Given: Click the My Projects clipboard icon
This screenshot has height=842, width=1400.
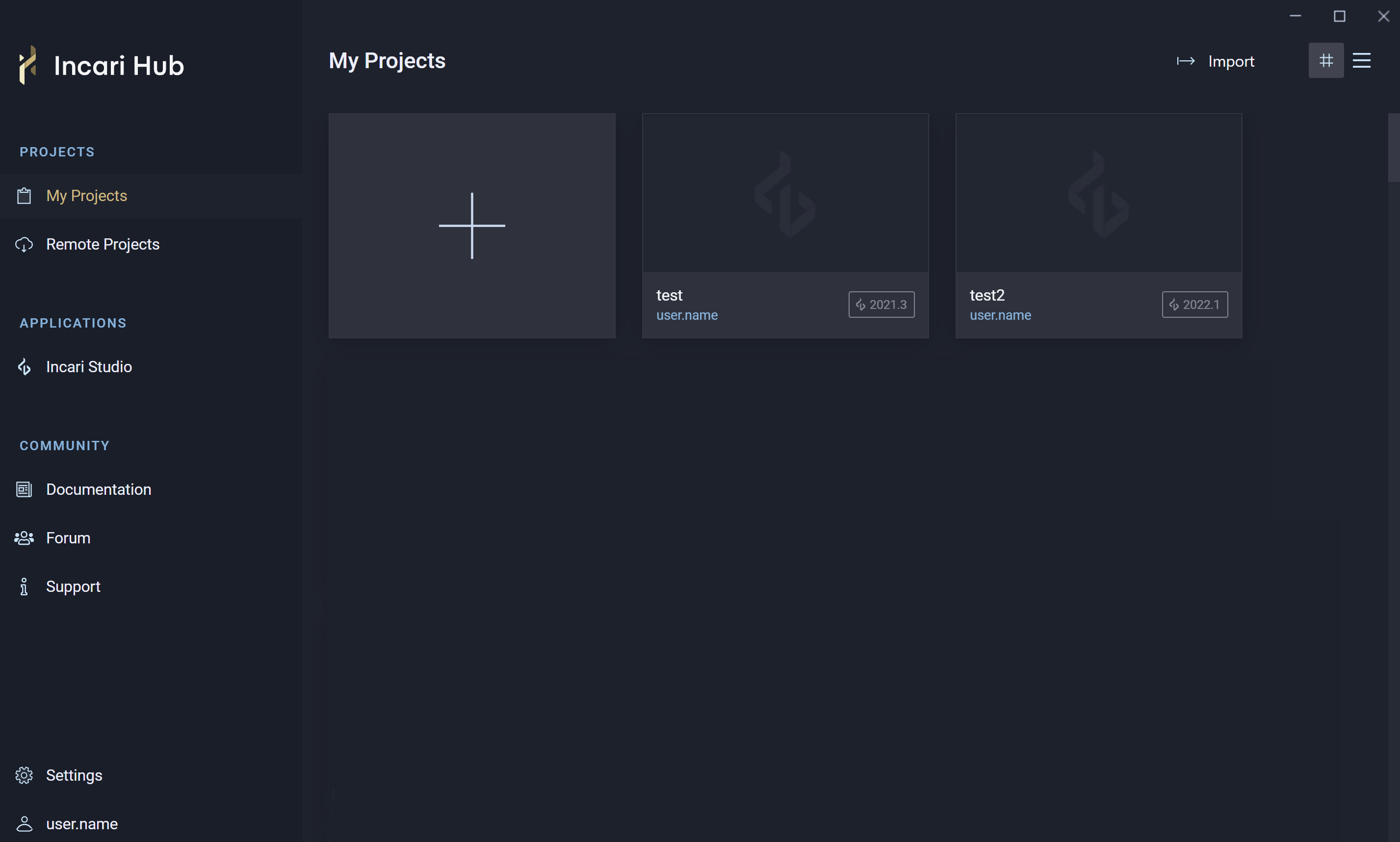Looking at the screenshot, I should [24, 196].
